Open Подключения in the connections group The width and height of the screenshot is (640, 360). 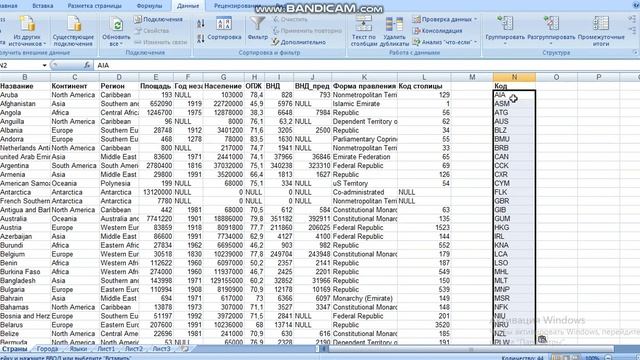(x=158, y=19)
